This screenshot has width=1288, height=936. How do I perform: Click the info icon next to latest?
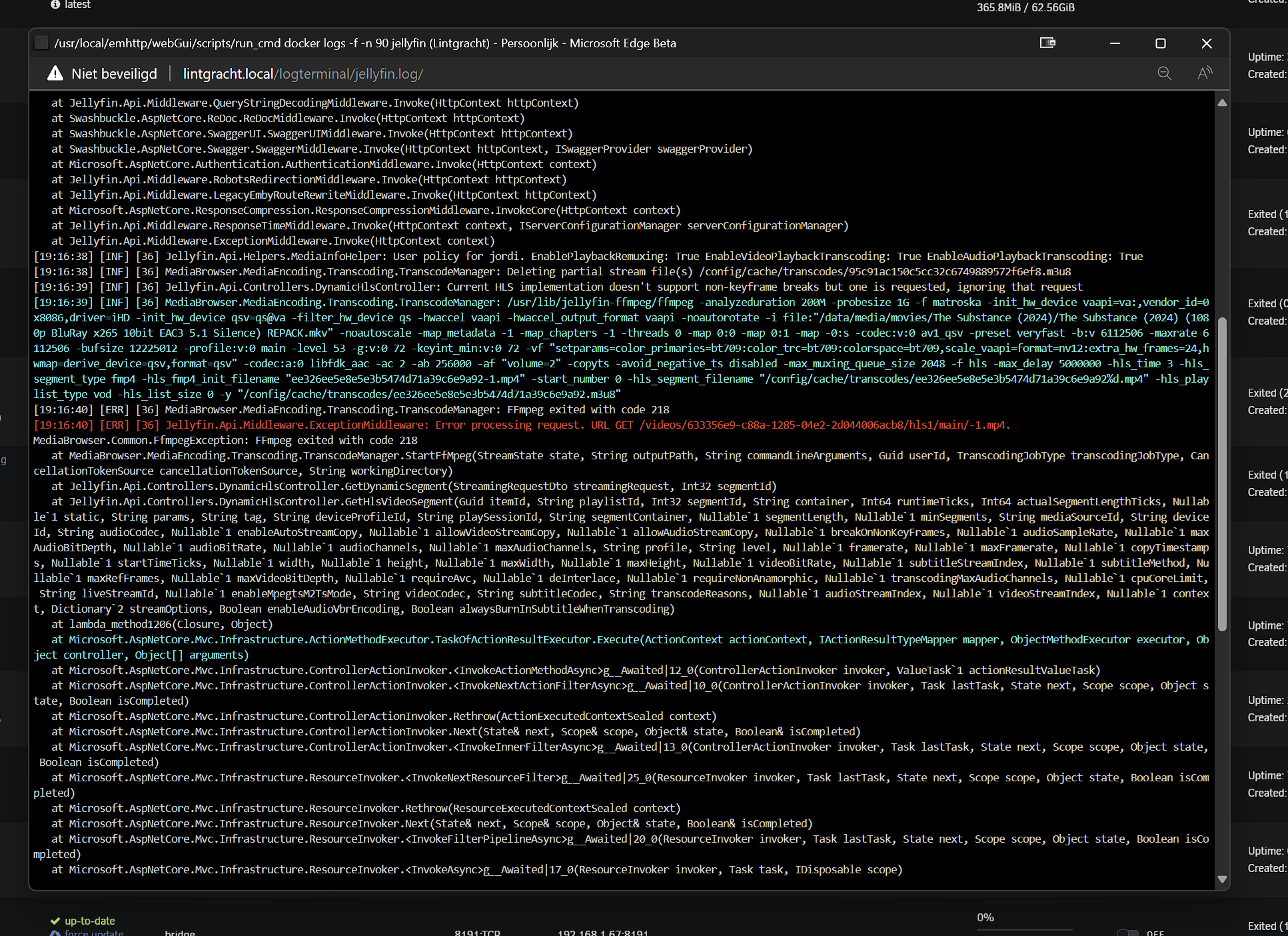[x=55, y=5]
